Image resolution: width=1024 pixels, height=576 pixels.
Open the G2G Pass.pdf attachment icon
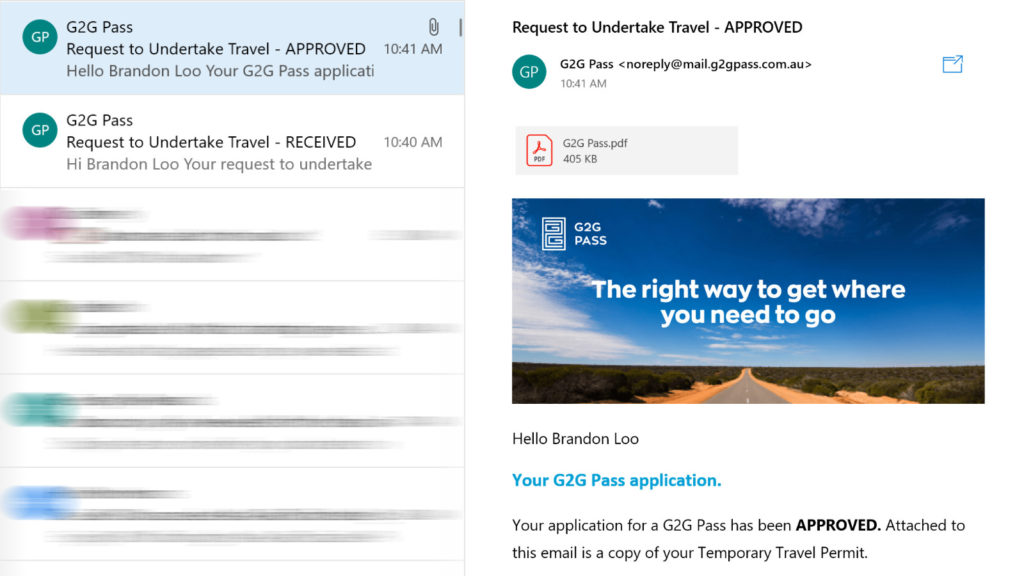[x=539, y=150]
